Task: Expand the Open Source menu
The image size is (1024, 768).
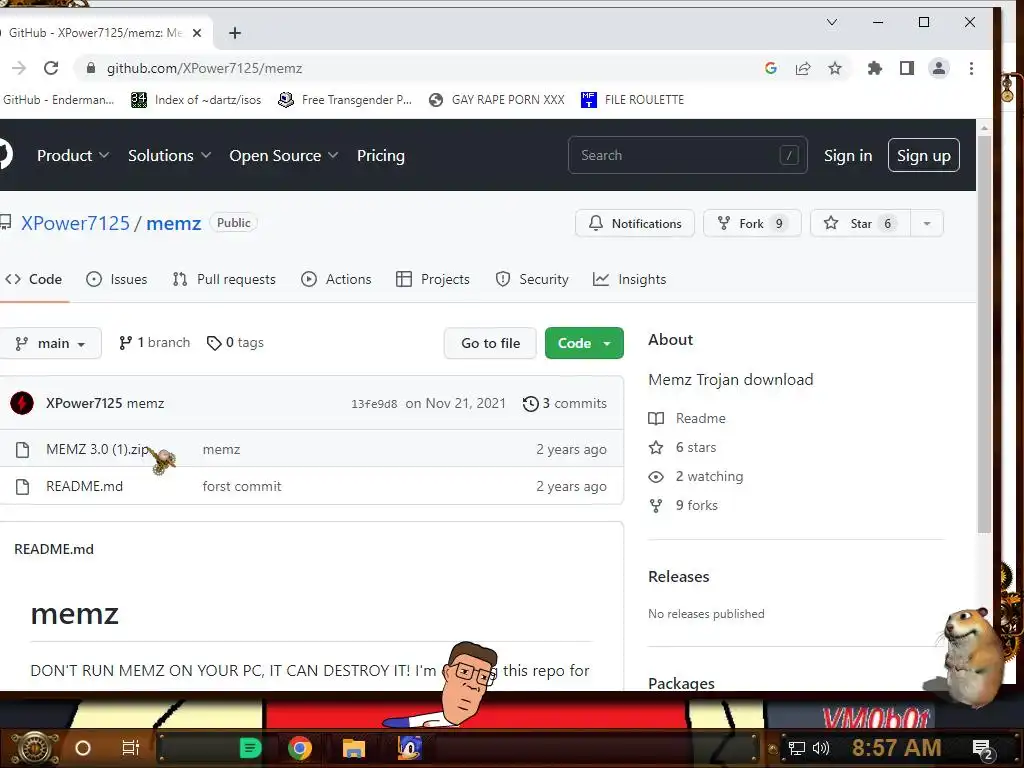Action: 283,155
